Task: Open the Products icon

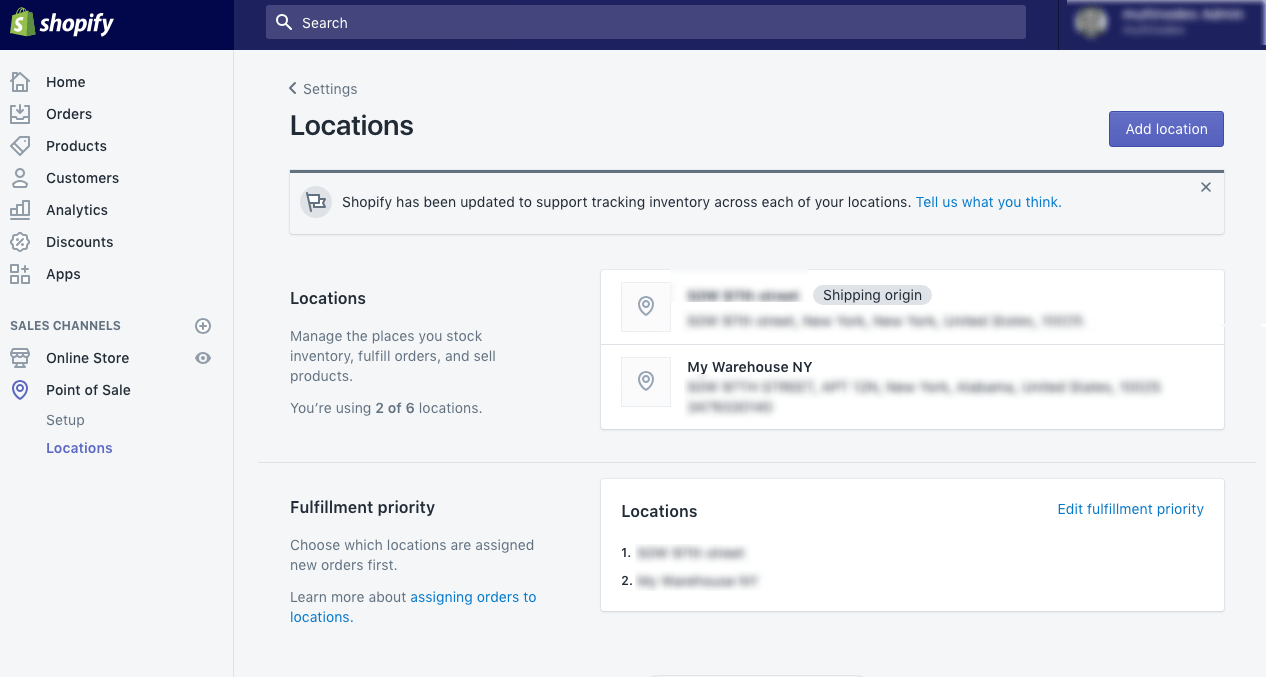Action: [21, 145]
